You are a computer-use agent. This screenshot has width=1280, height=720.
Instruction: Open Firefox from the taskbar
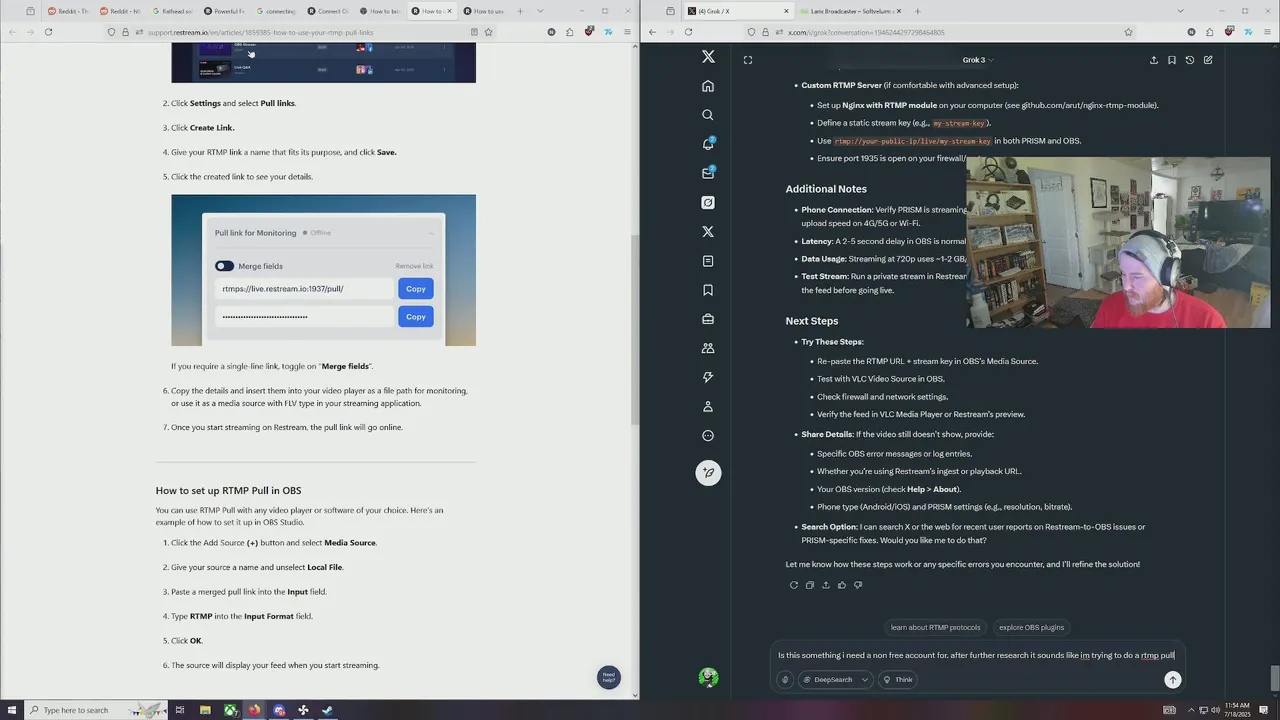[254, 710]
